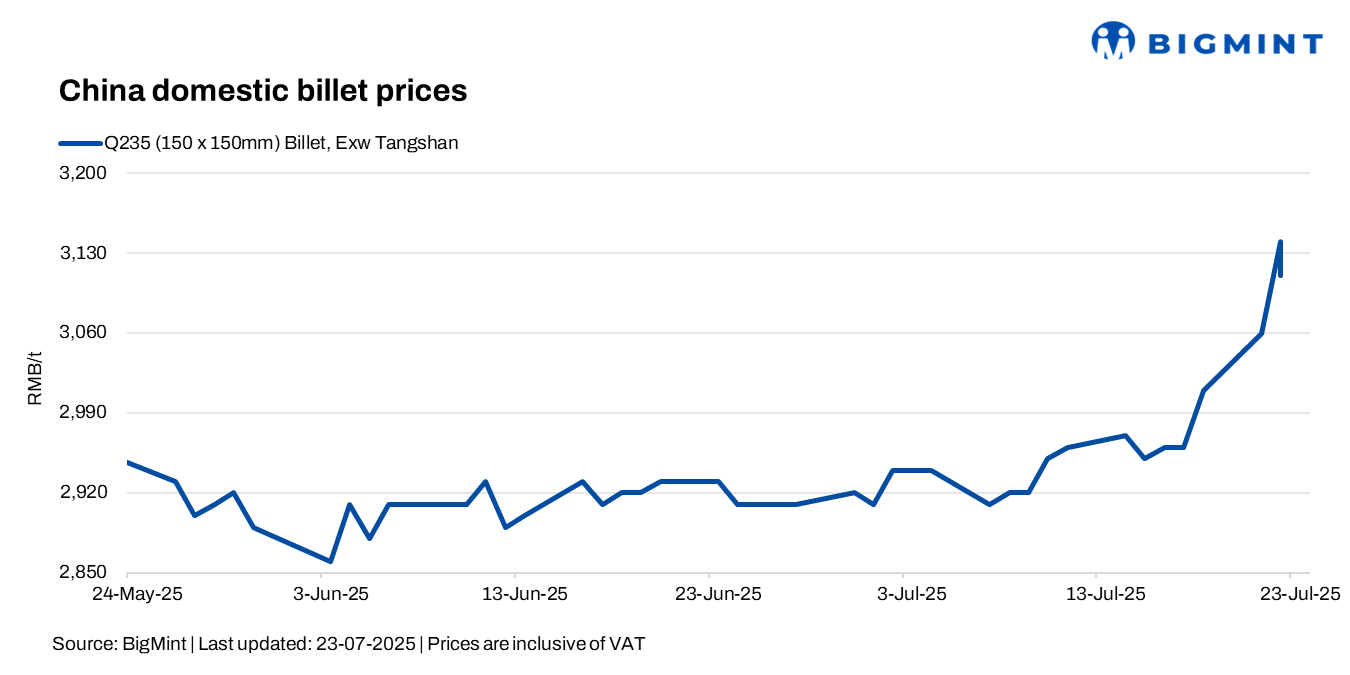Click the 23-Jun-25 date label
The height and width of the screenshot is (675, 1350).
pos(718,594)
